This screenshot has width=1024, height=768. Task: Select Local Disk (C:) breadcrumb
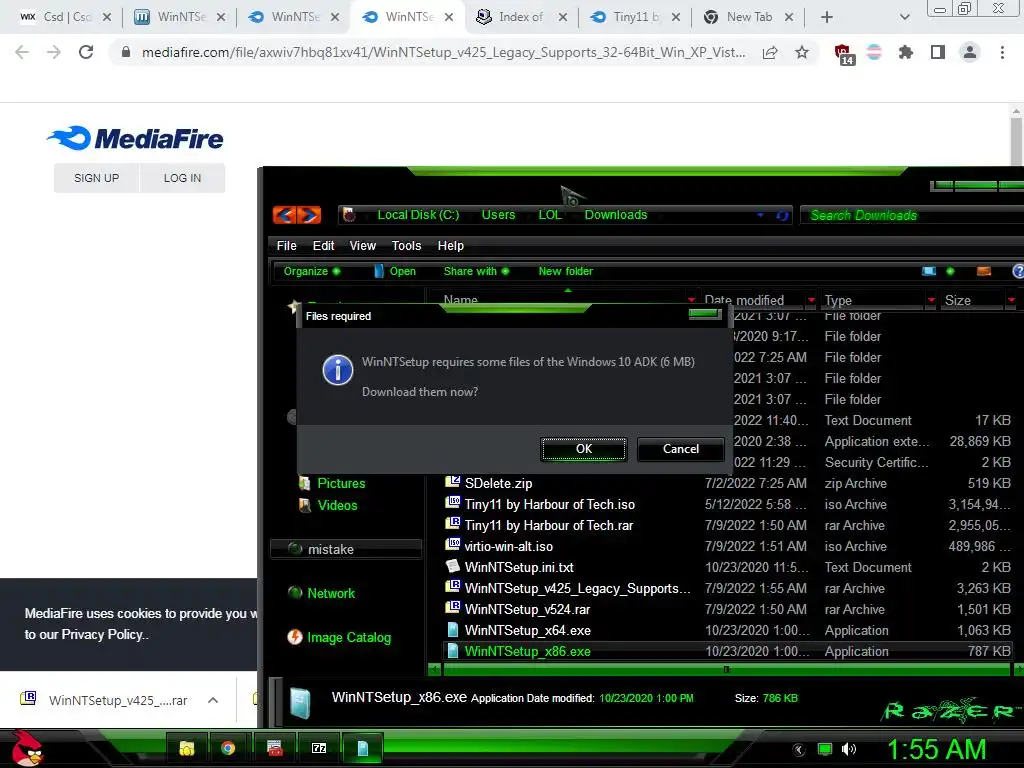point(418,215)
